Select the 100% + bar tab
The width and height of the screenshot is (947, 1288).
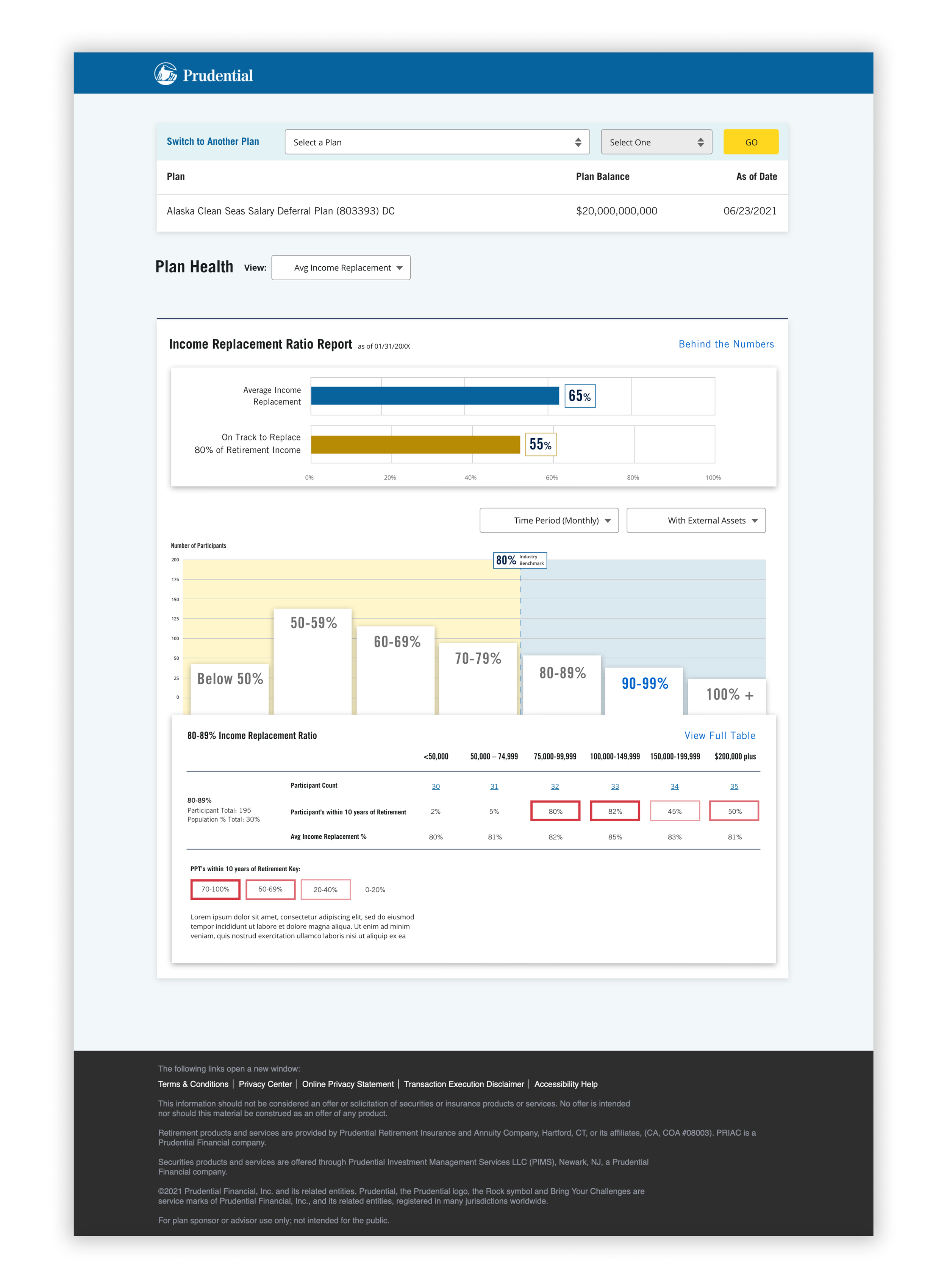coord(728,695)
